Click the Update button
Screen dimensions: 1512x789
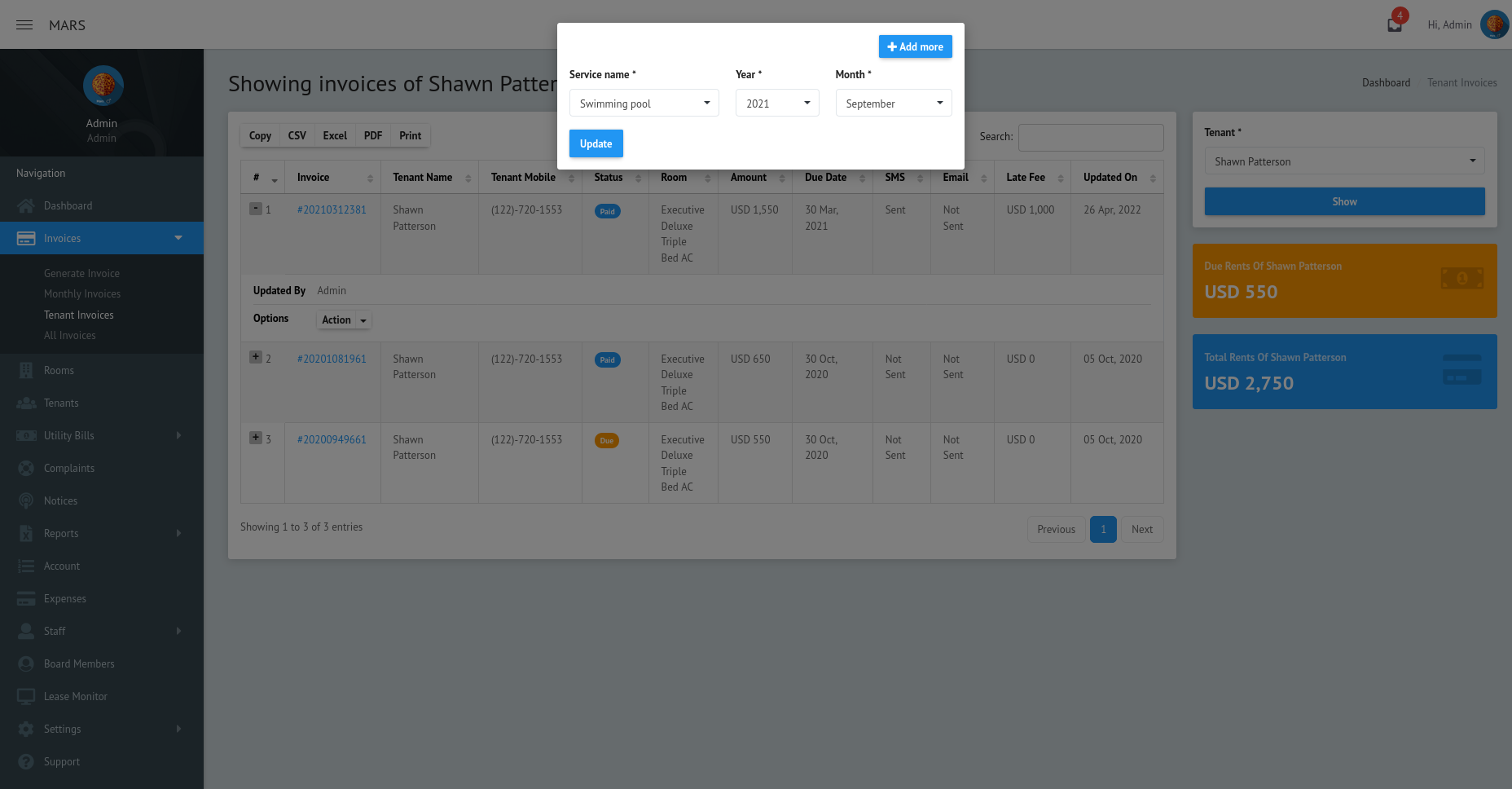596,143
